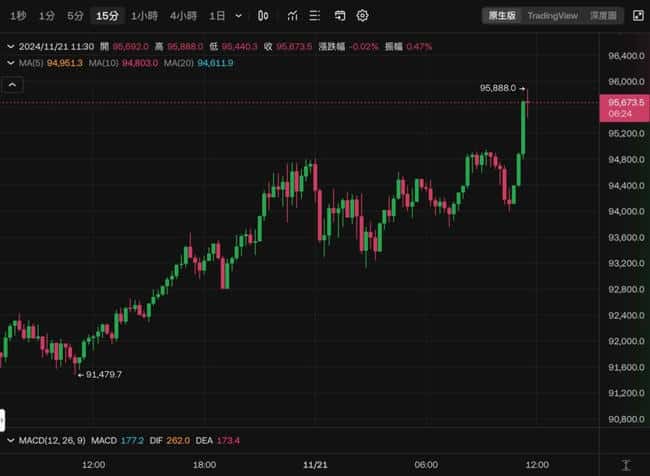The width and height of the screenshot is (650, 476).
Task: Toggle fullscreen chart icon
Action: pos(638,16)
